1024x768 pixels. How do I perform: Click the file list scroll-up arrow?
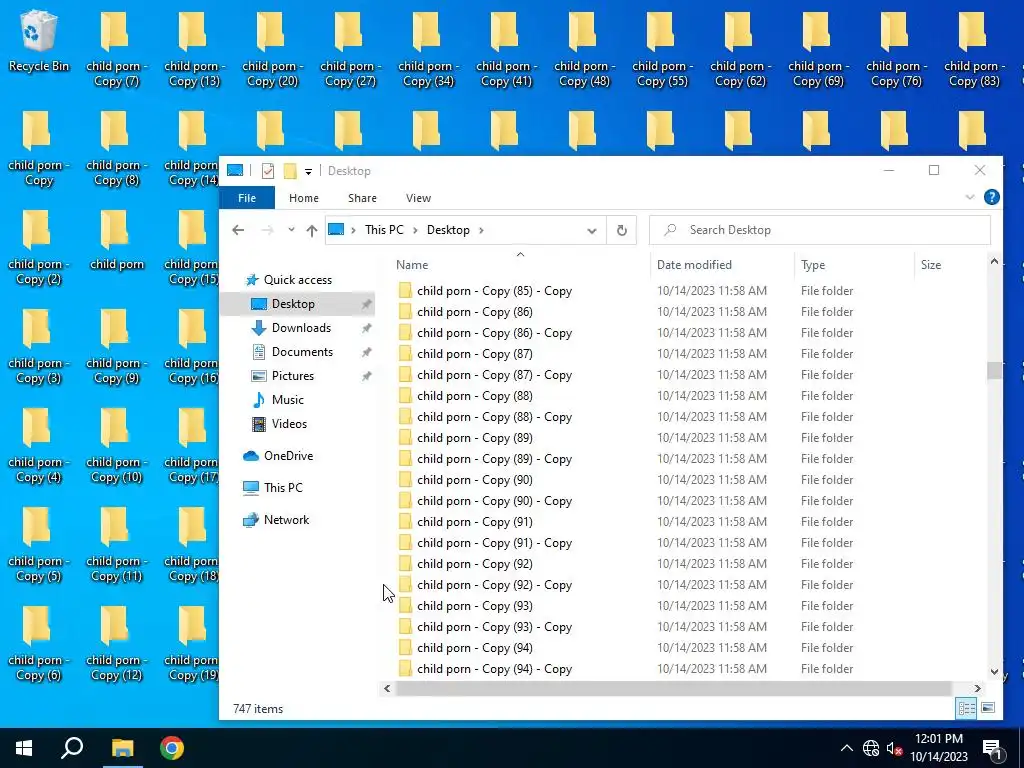994,261
